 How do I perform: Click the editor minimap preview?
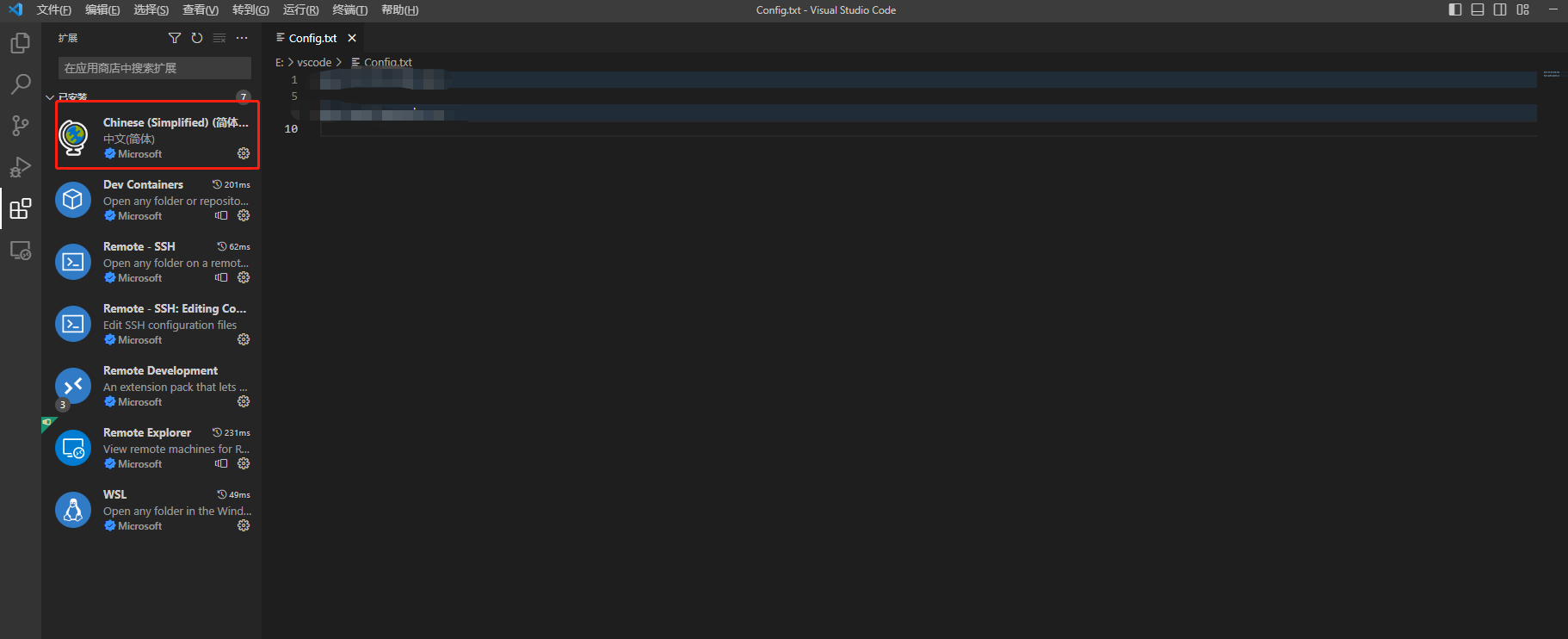1552,74
